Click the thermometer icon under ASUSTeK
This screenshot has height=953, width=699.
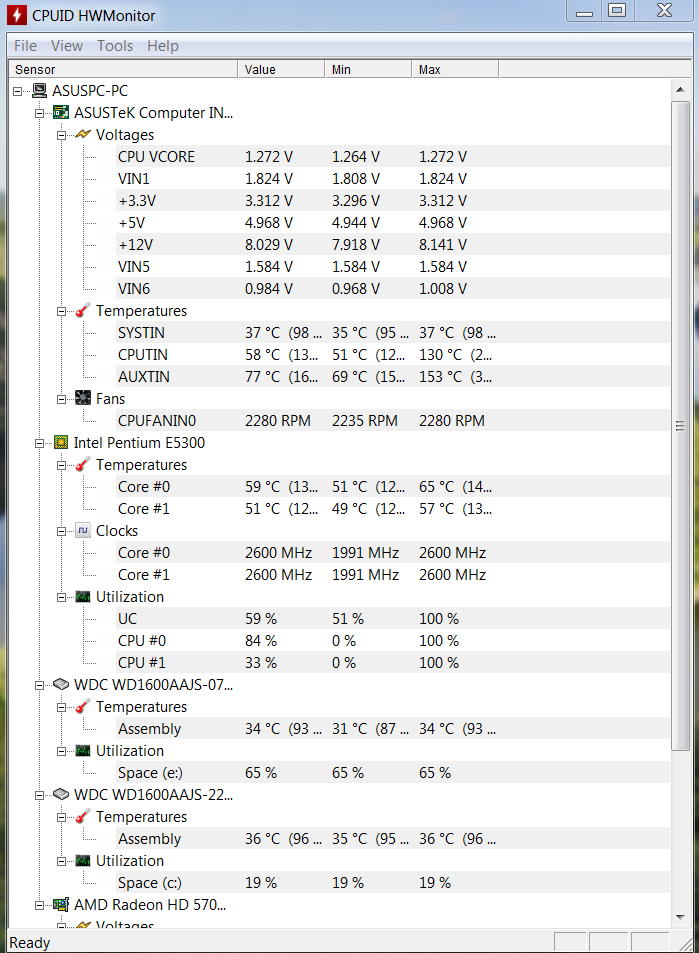83,311
